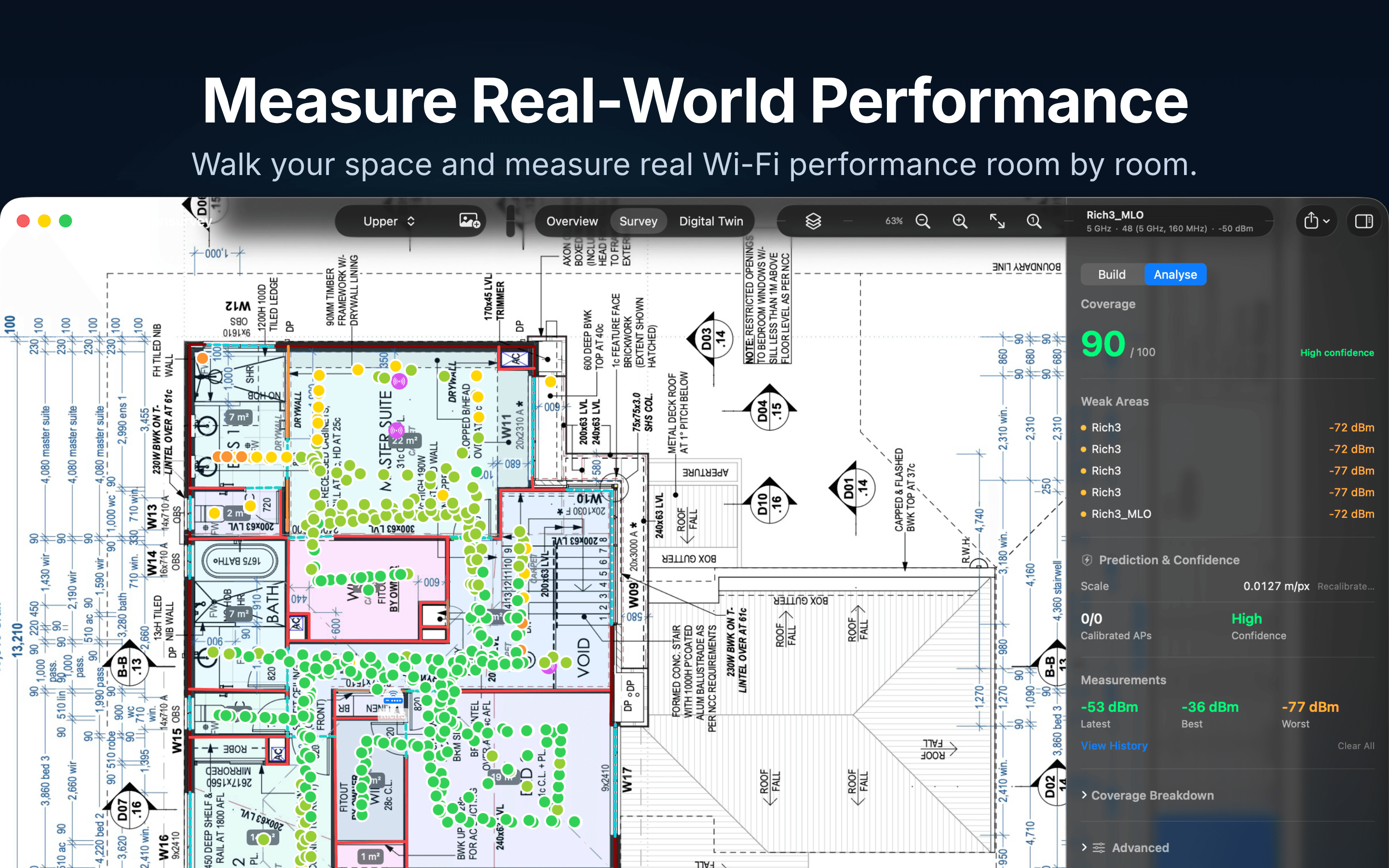
Task: Click the magenta marker near the VOID area
Action: (x=549, y=667)
